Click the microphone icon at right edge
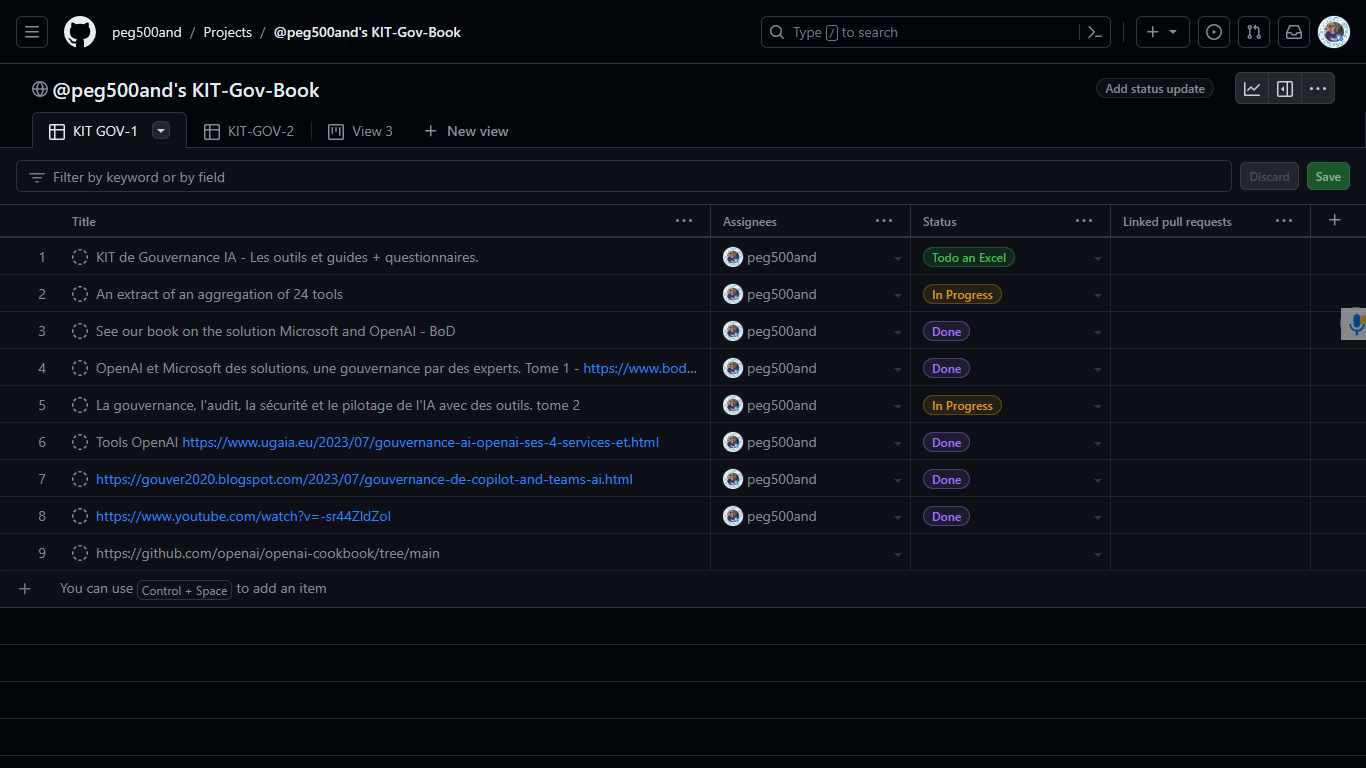The width and height of the screenshot is (1366, 768). [x=1355, y=324]
